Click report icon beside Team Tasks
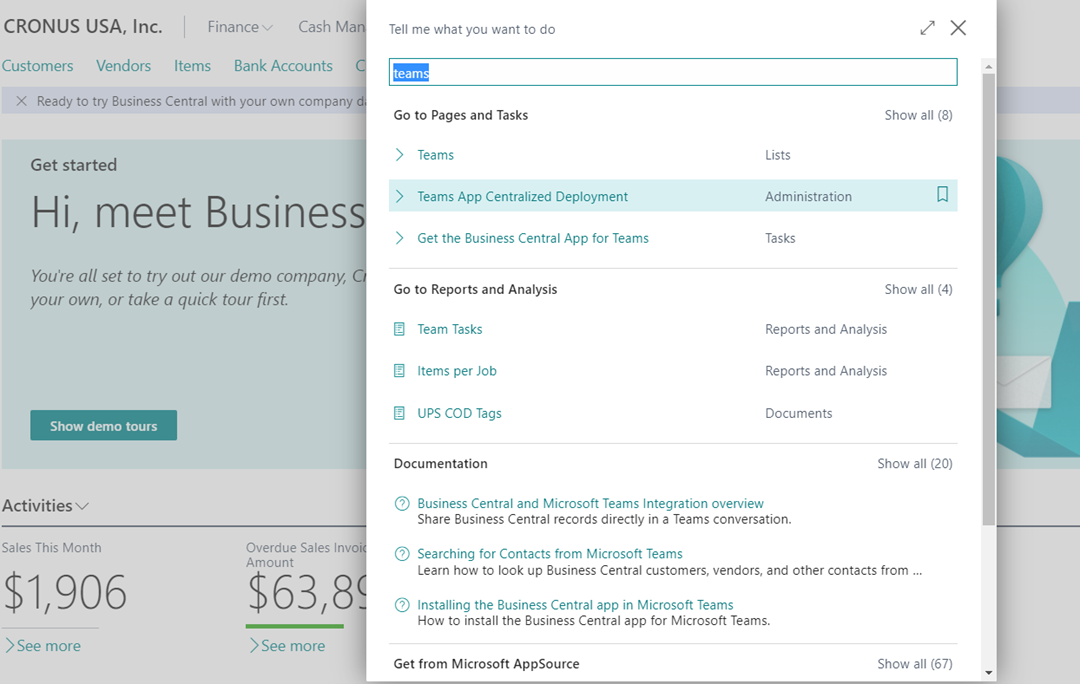1080x684 pixels. 399,329
